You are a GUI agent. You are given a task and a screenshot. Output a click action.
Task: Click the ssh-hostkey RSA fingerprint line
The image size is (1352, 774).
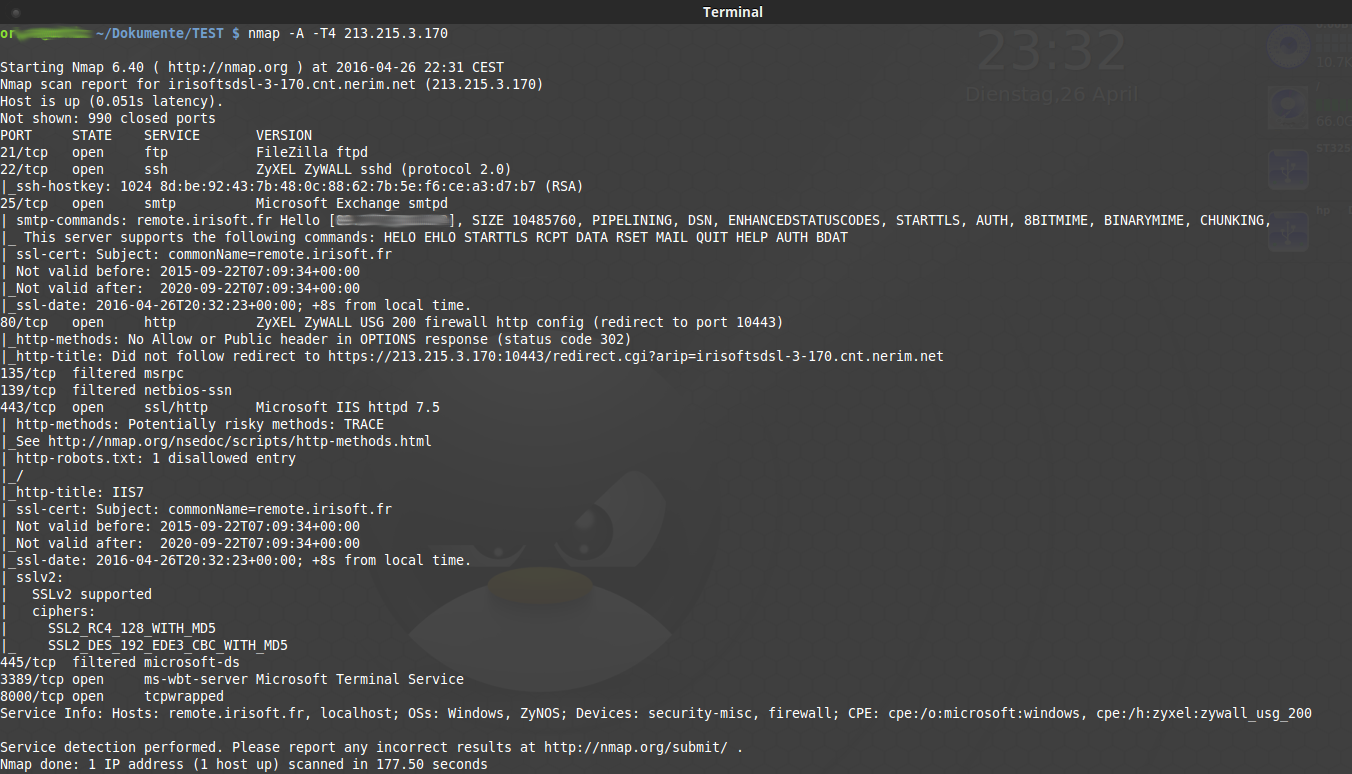pyautogui.click(x=292, y=186)
